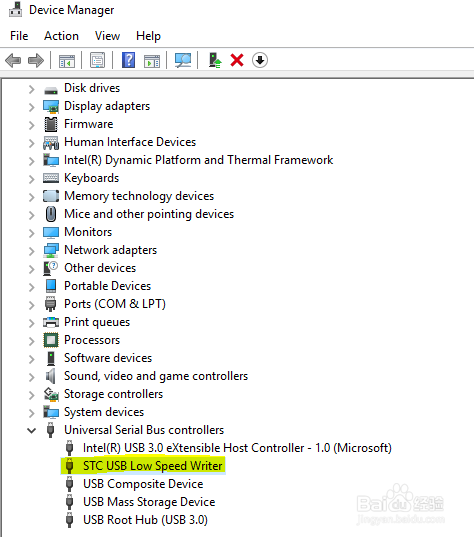Open the Properties toolbar icon
Screen dimensions: 474x537
[x=98, y=61]
